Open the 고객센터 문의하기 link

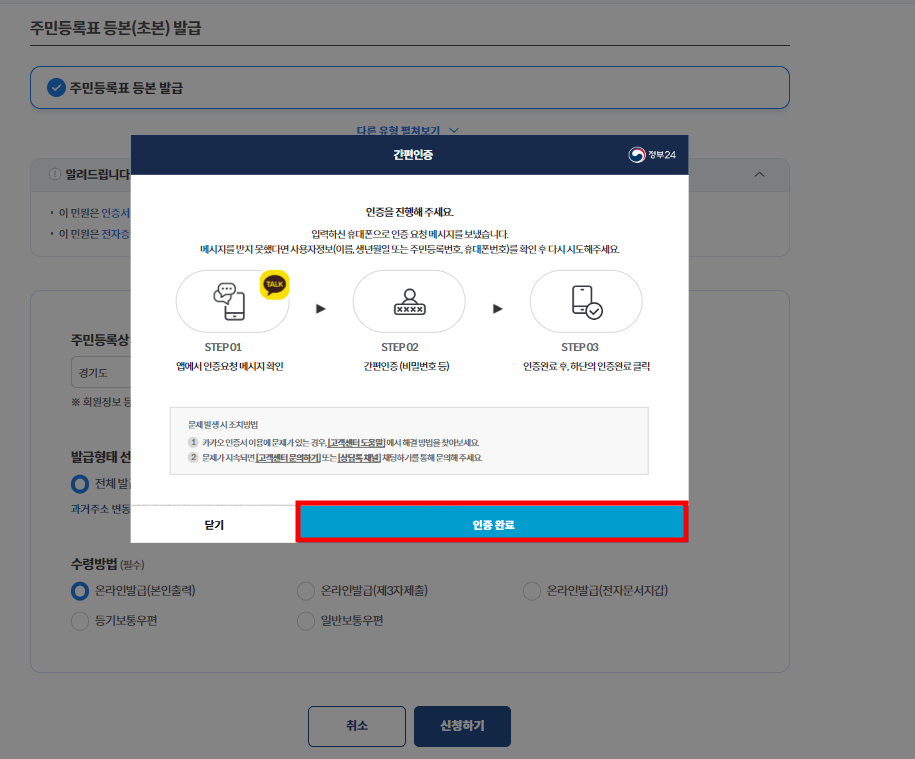(x=288, y=458)
